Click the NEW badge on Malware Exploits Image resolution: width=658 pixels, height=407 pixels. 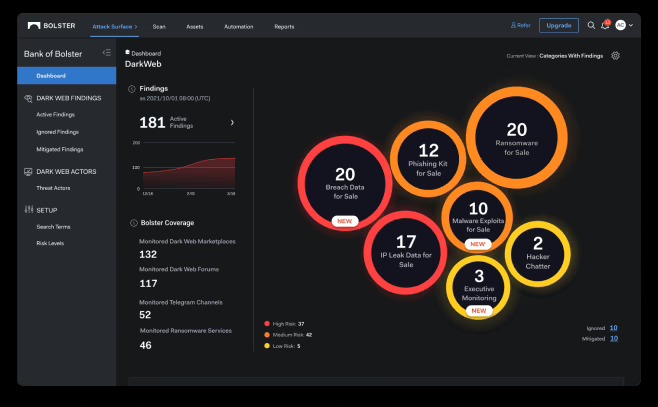[x=478, y=244]
